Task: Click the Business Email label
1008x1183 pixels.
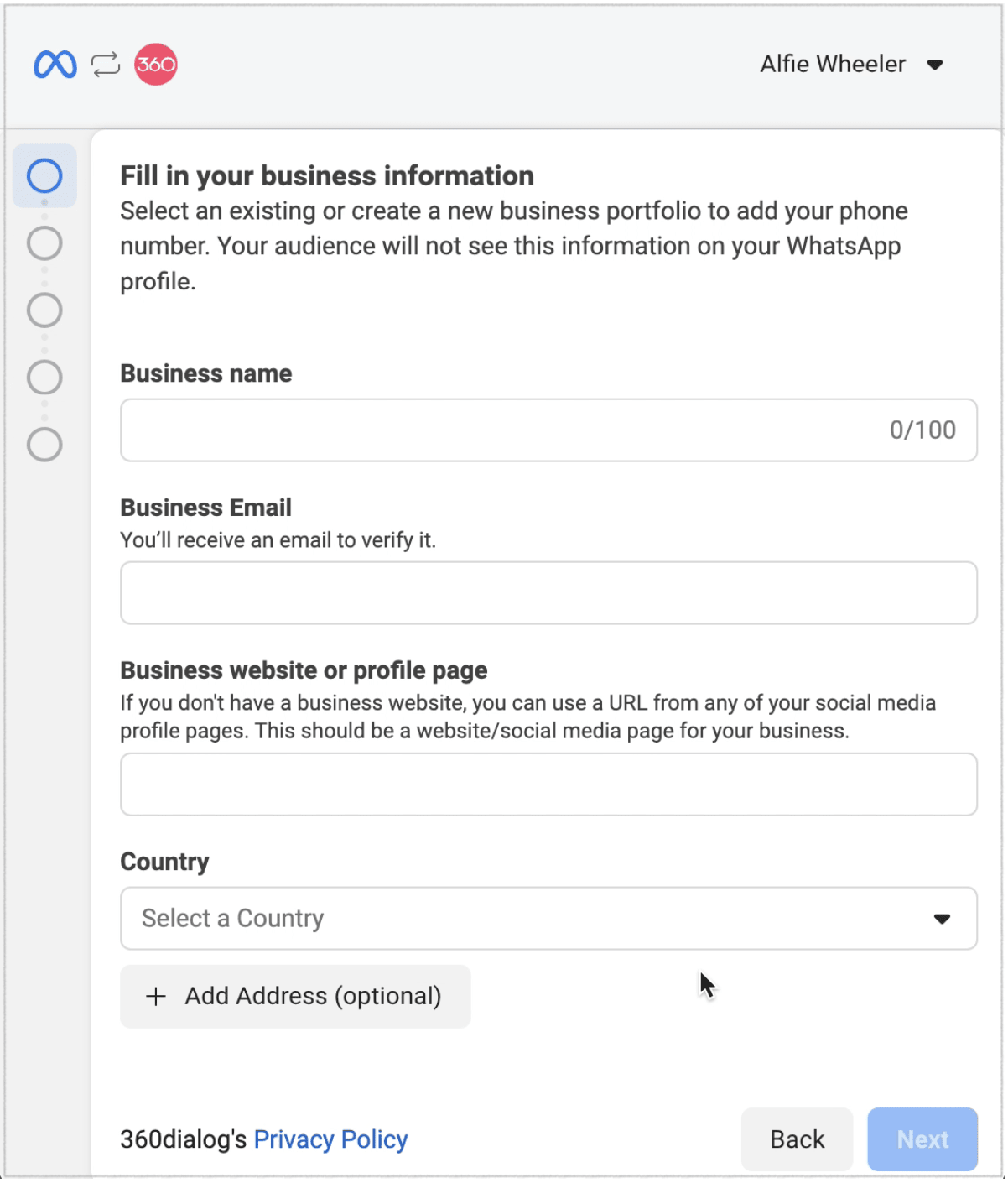Action: click(x=206, y=508)
